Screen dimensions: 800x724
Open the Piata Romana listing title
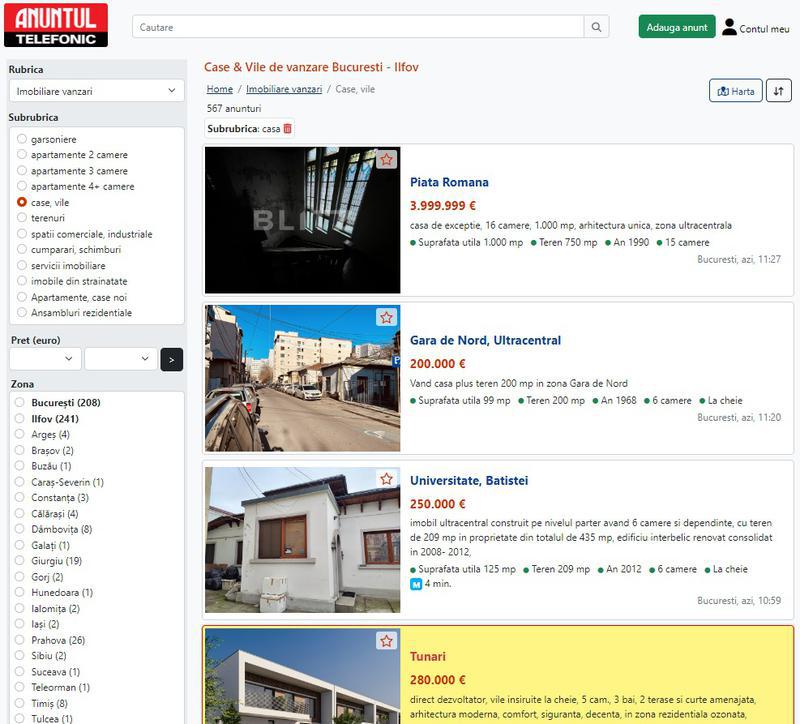point(449,182)
